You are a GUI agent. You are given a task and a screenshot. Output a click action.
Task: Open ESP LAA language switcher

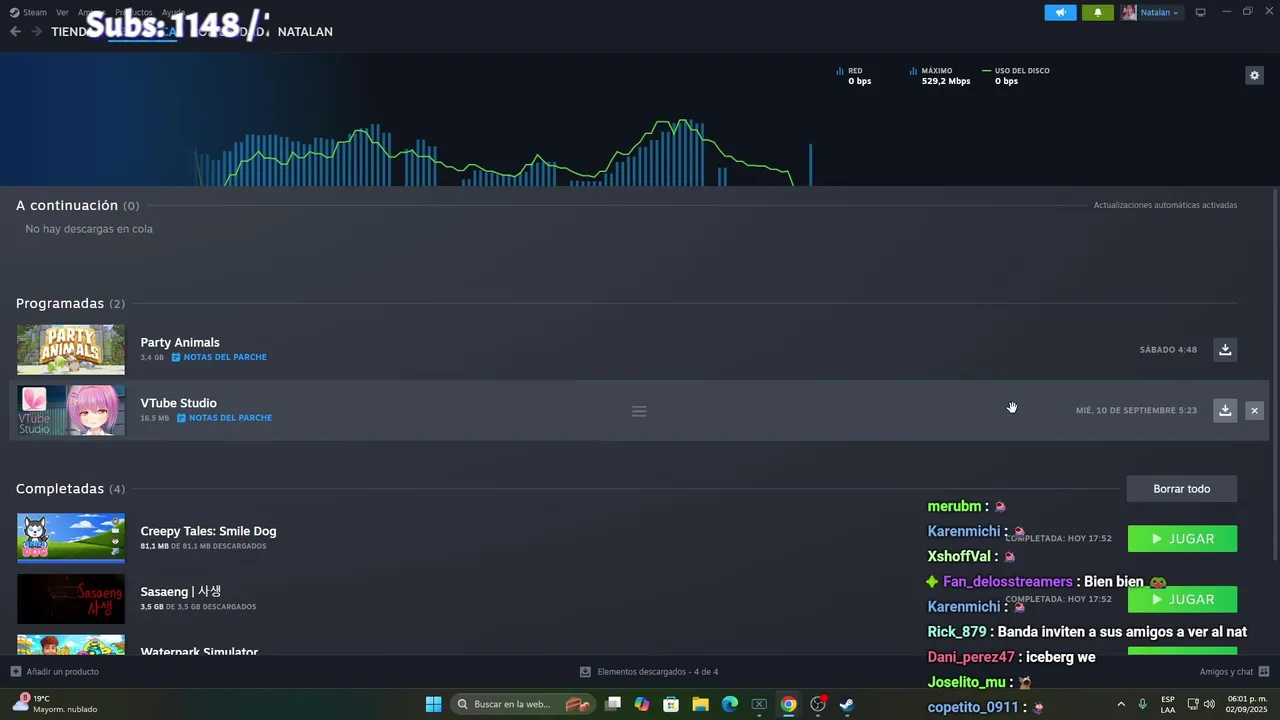pos(1168,704)
